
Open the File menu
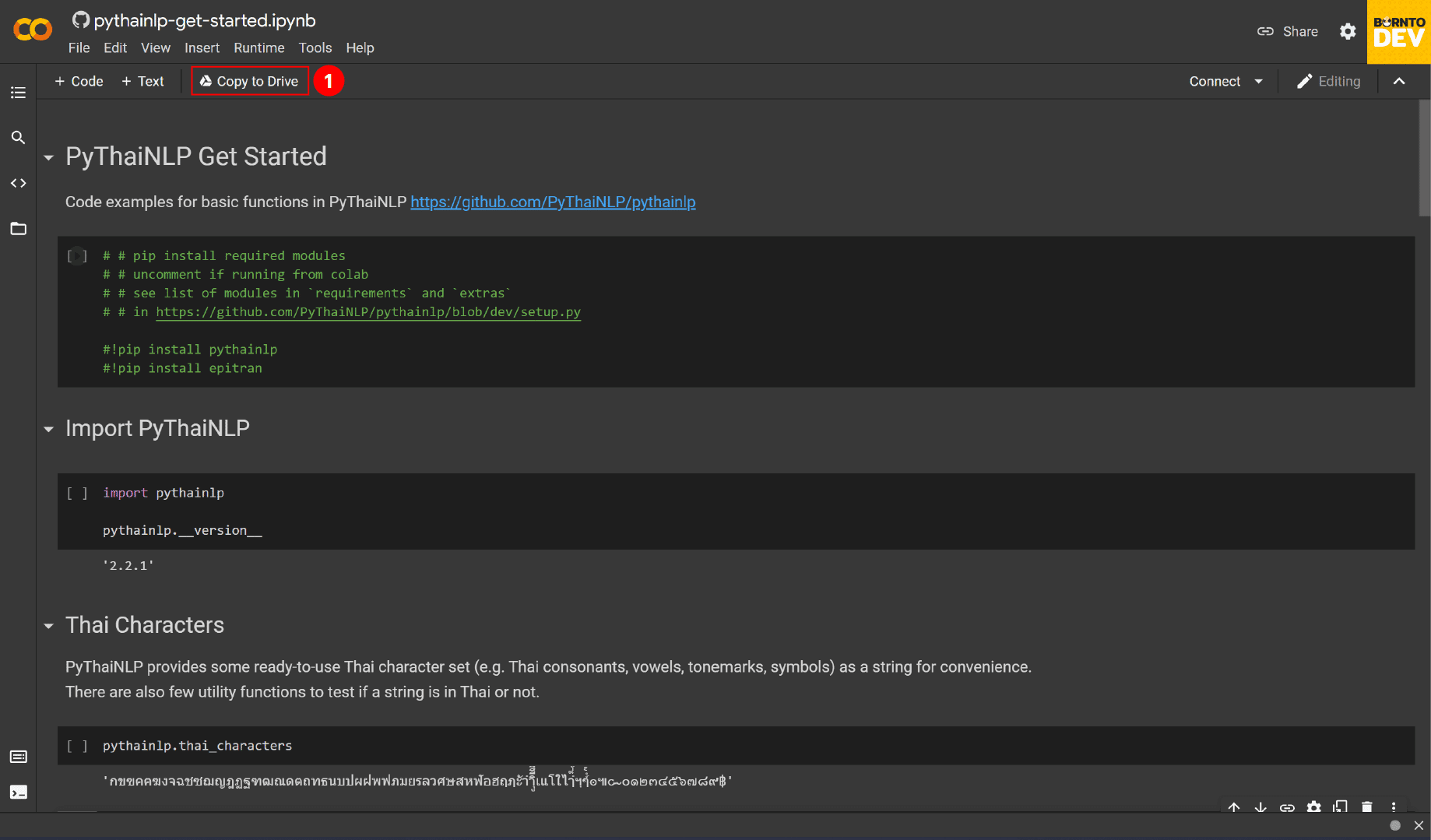pyautogui.click(x=79, y=47)
